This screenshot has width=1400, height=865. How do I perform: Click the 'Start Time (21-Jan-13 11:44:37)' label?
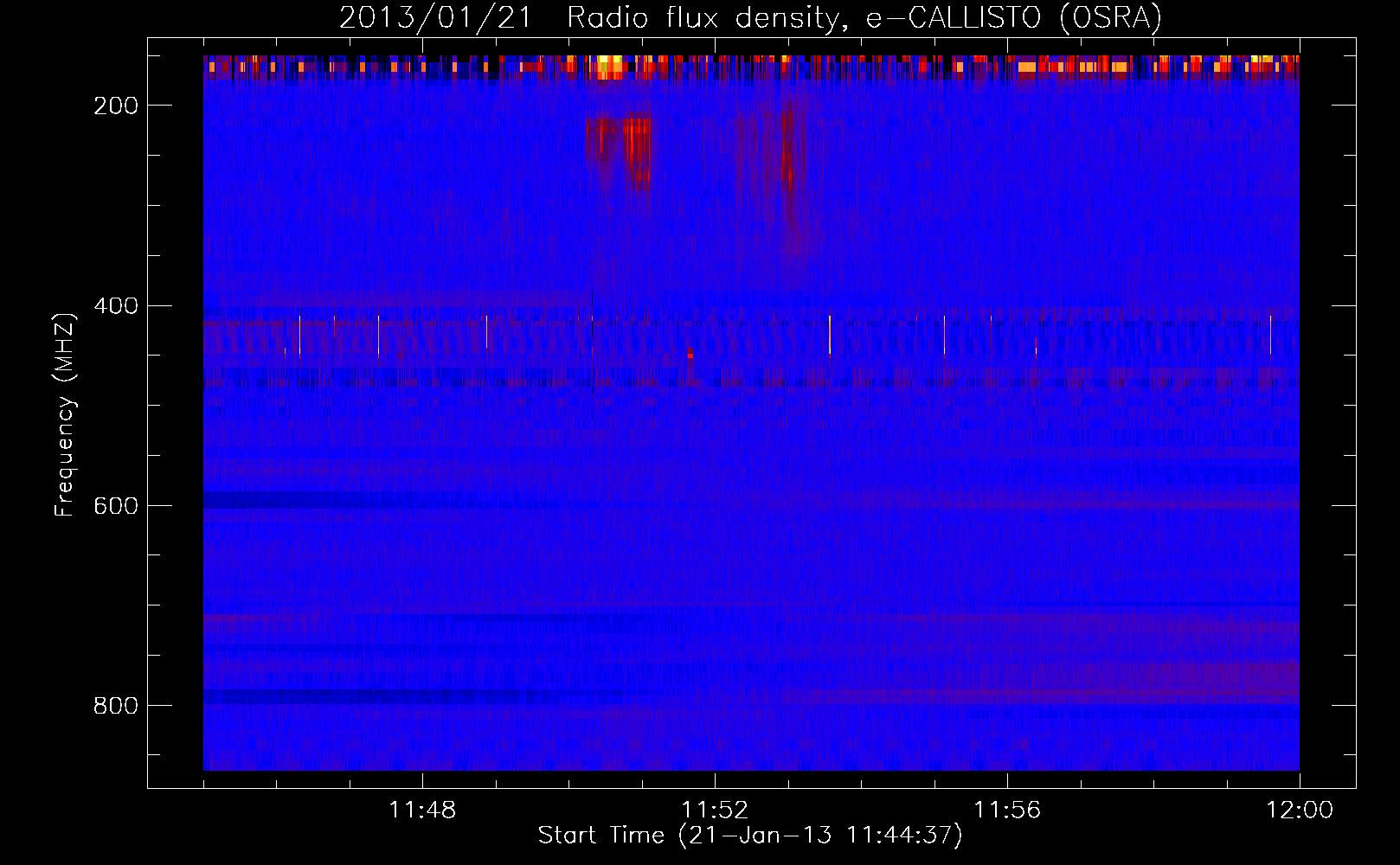point(750,836)
